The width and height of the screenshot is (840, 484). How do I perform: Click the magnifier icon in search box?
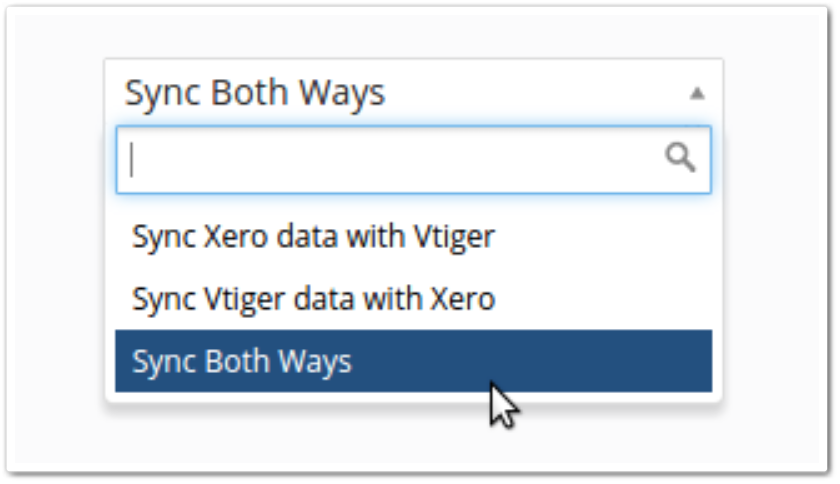tap(681, 158)
